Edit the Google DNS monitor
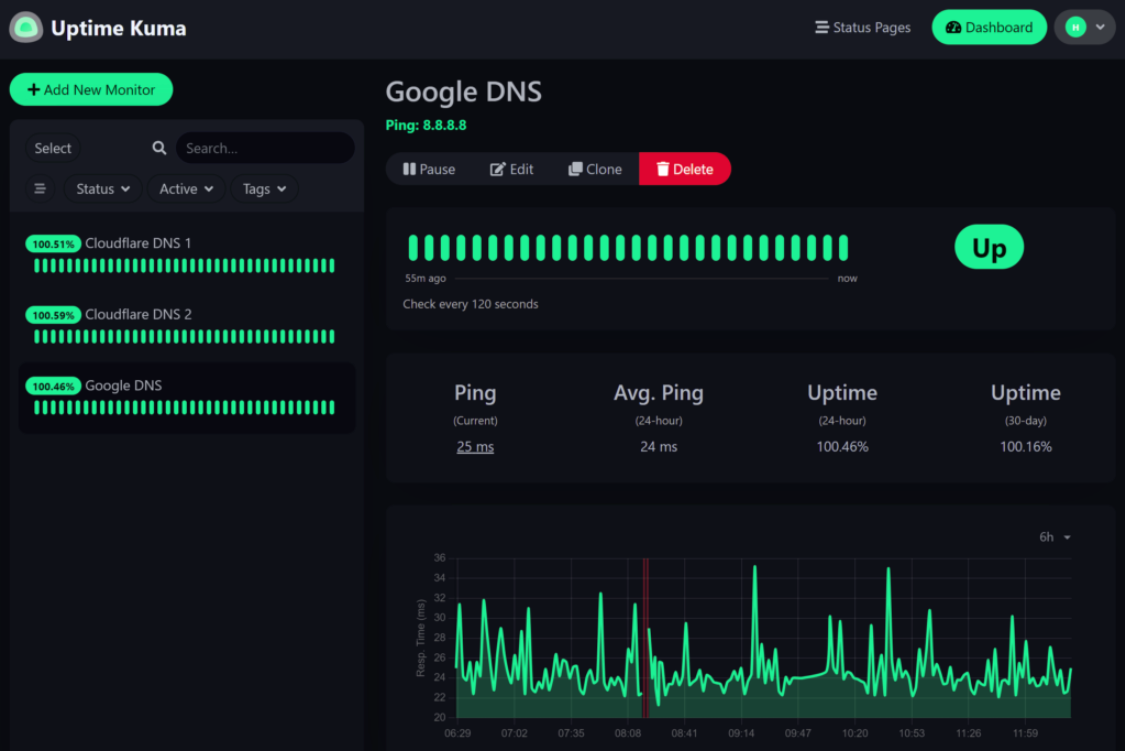This screenshot has height=751, width=1125. pos(512,169)
